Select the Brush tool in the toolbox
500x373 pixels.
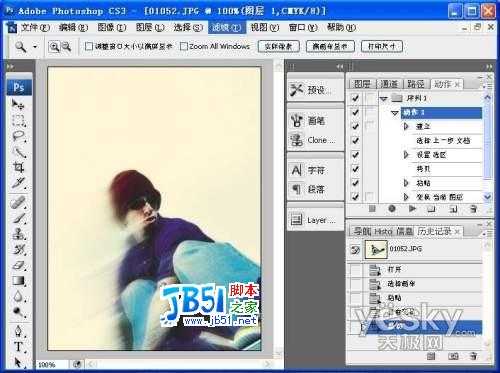[x=19, y=218]
